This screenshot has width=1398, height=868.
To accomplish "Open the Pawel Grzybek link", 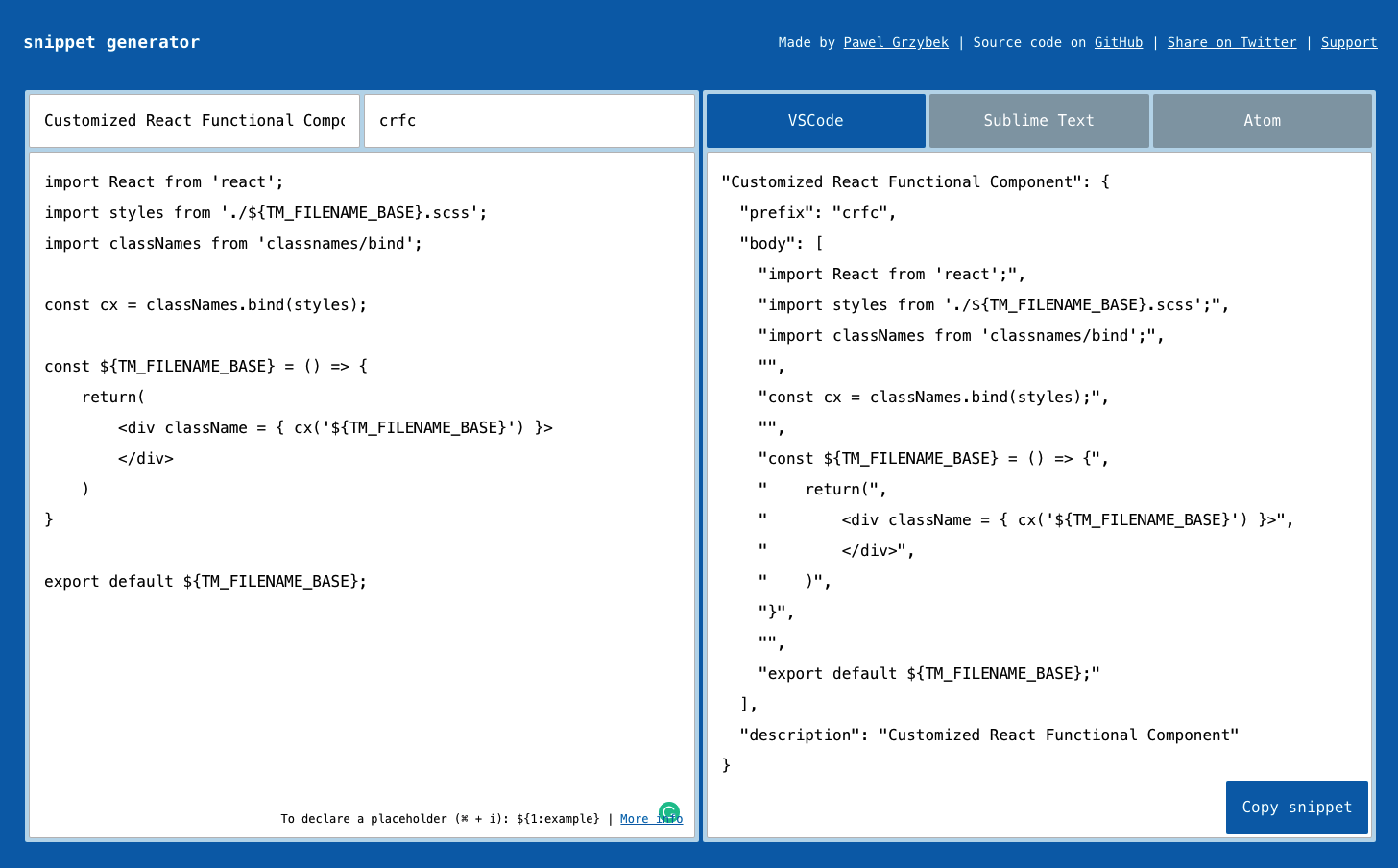I will point(896,42).
